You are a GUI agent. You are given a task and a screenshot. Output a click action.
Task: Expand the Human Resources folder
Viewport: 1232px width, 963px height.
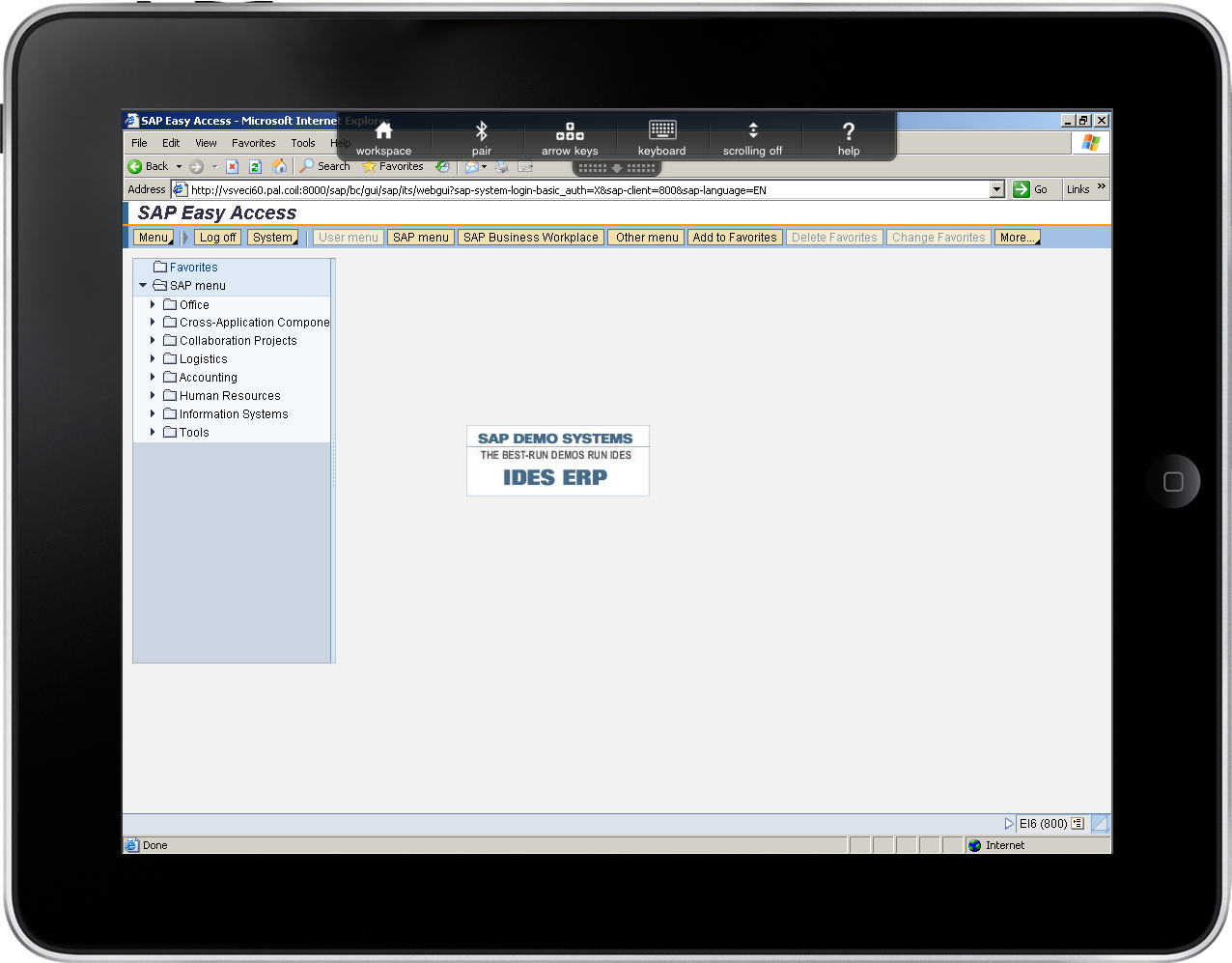153,396
